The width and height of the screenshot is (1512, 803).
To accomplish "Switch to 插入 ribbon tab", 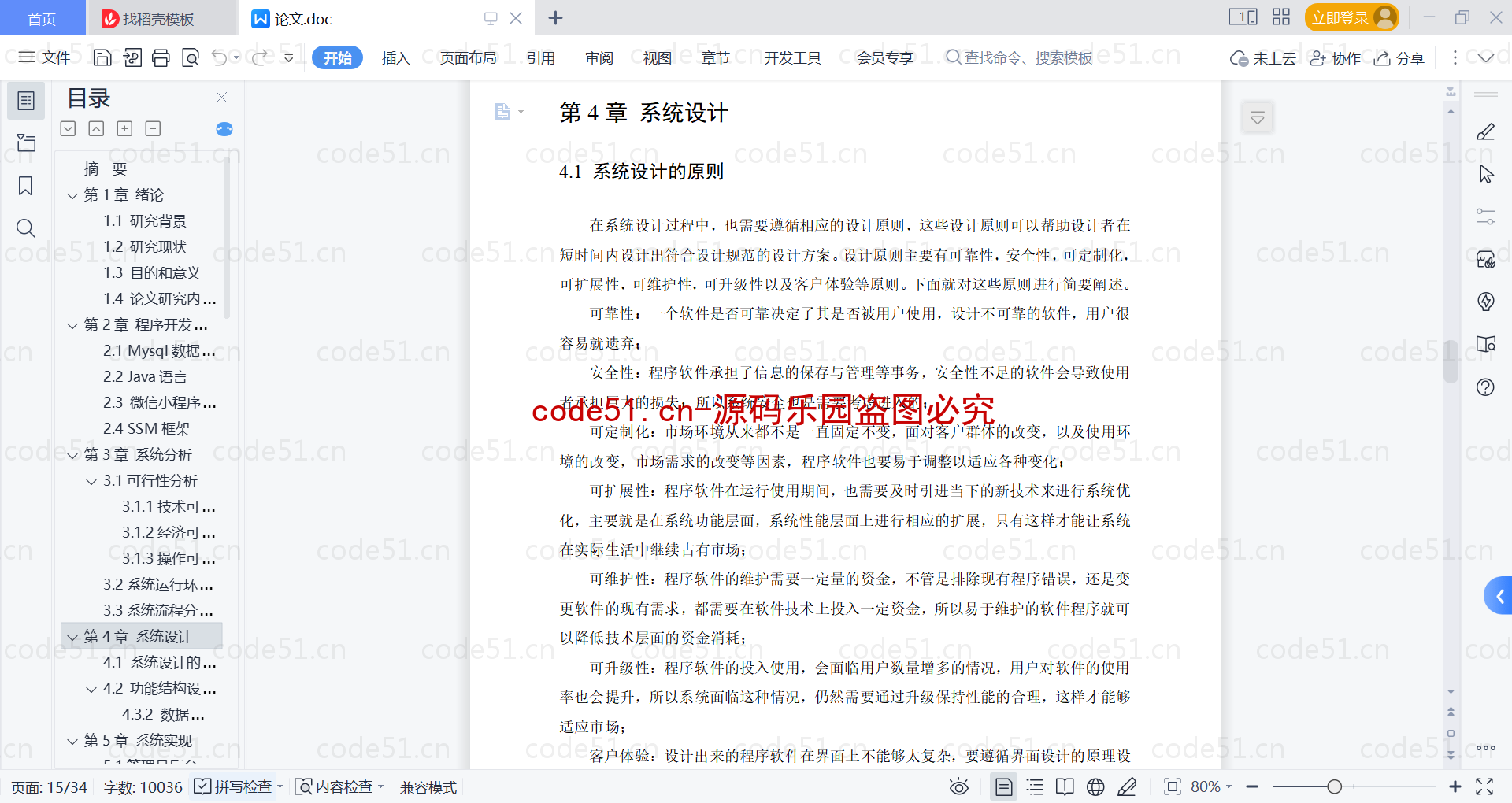I will coord(395,57).
